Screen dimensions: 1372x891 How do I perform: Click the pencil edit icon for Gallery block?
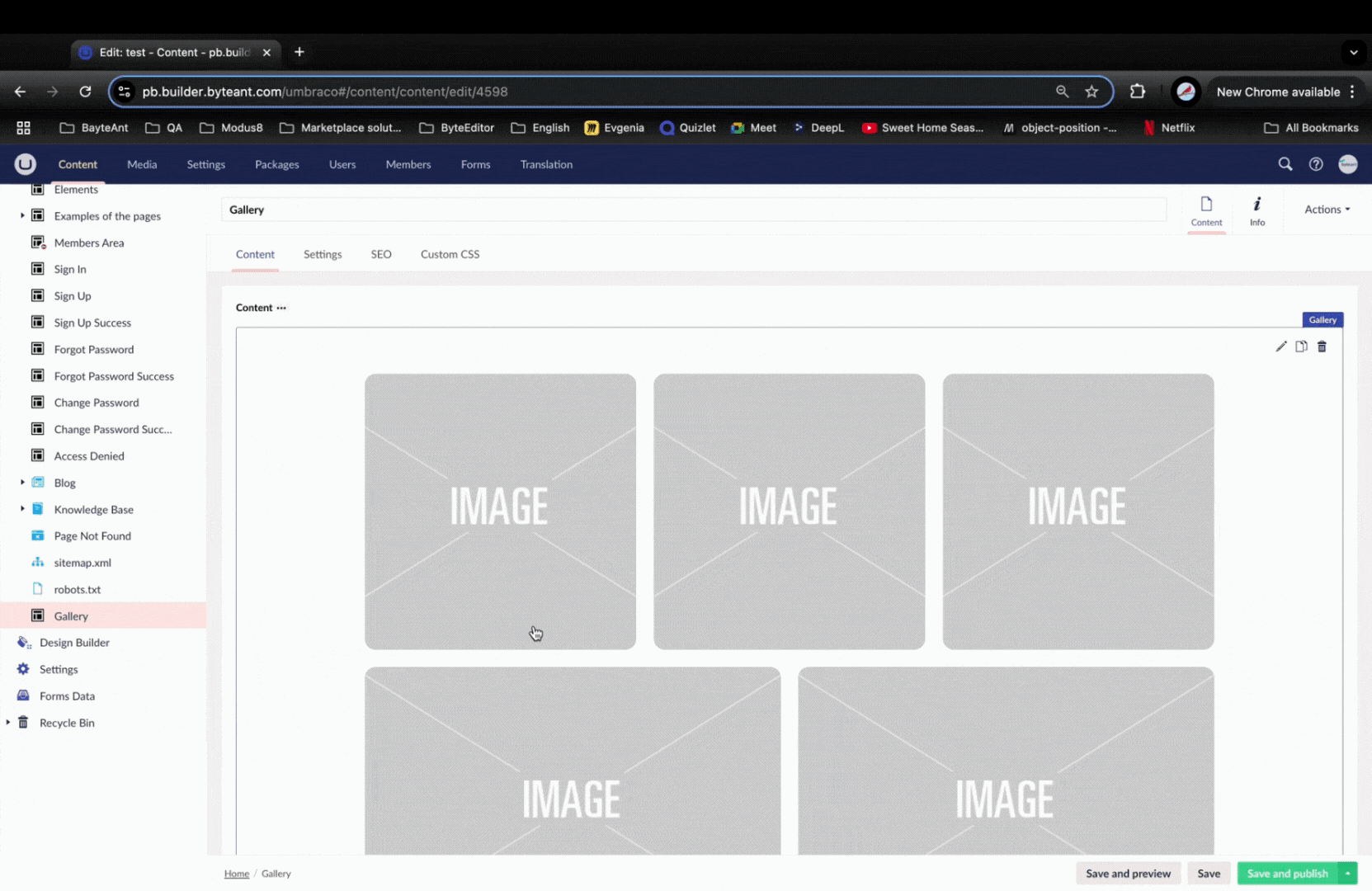tap(1280, 346)
